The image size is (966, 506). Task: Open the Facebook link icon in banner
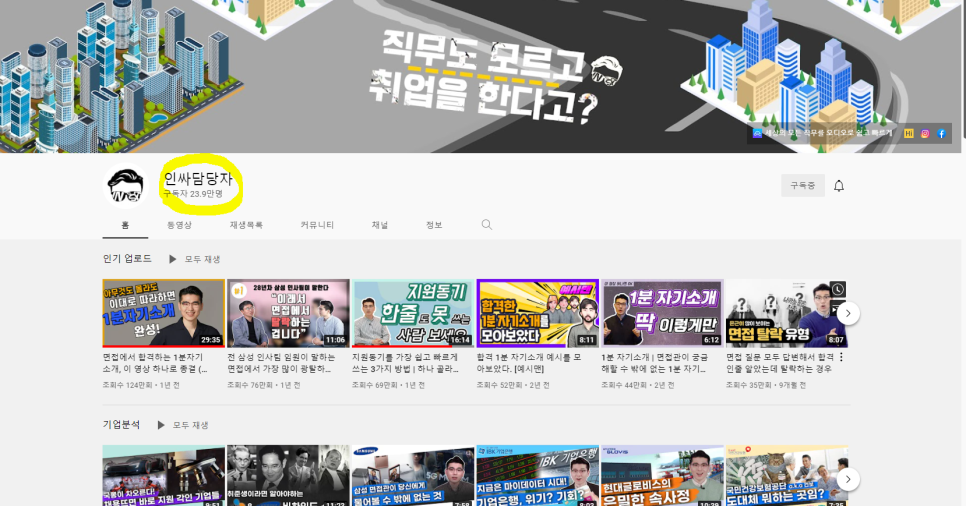tap(941, 133)
